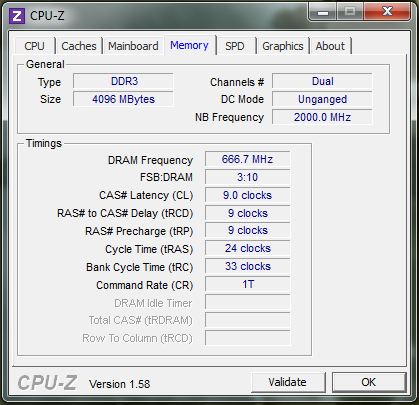Screen dimensions: 419x405
Task: Click the Version 1.58 text
Action: click(119, 384)
